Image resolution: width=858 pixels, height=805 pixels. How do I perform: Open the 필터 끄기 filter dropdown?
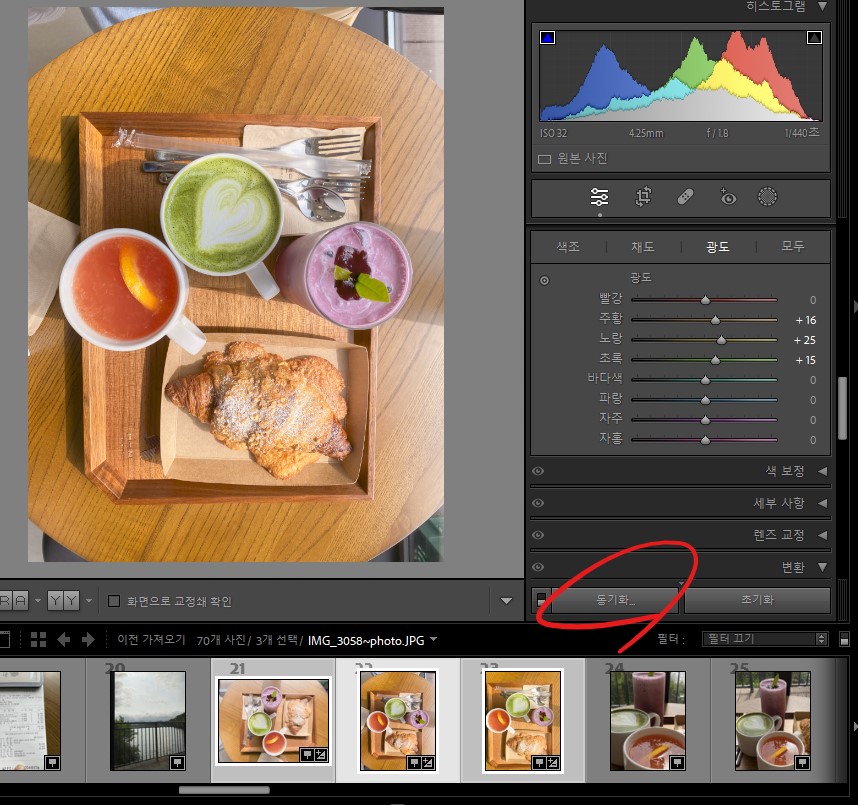point(766,639)
